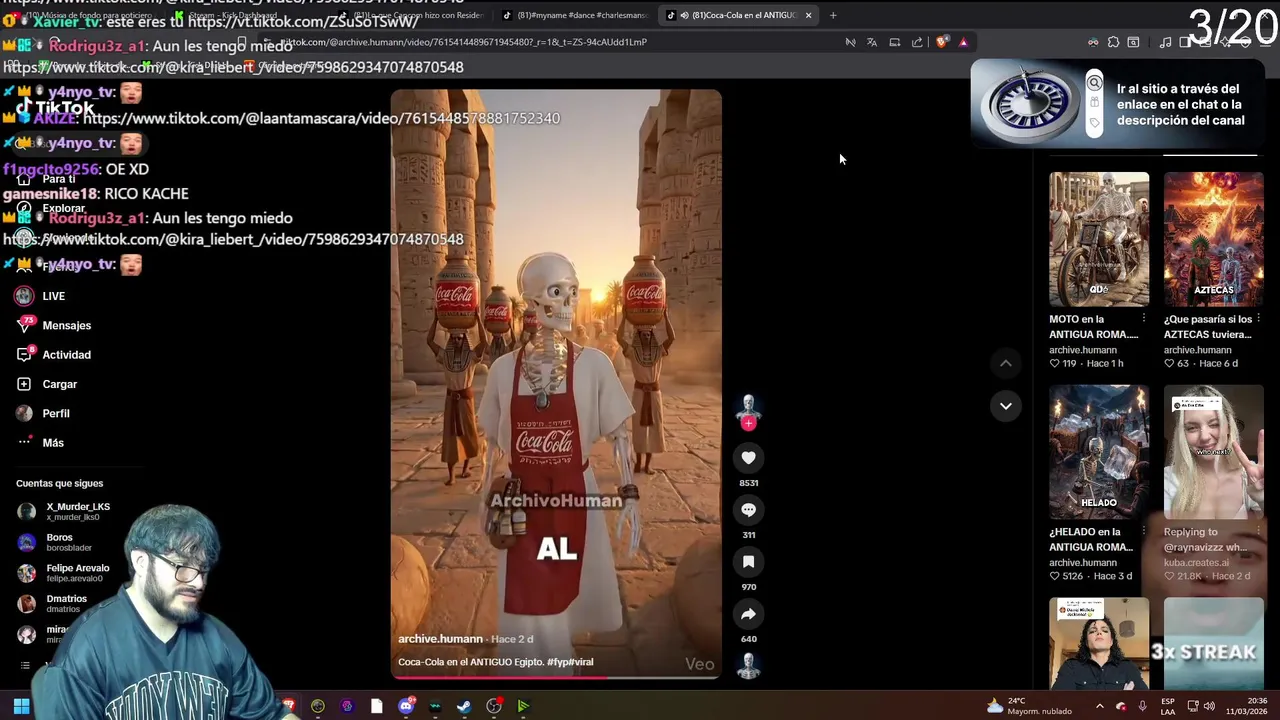The height and width of the screenshot is (720, 1280).
Task: Open Actividad notifications in the sidebar
Action: click(x=54, y=355)
